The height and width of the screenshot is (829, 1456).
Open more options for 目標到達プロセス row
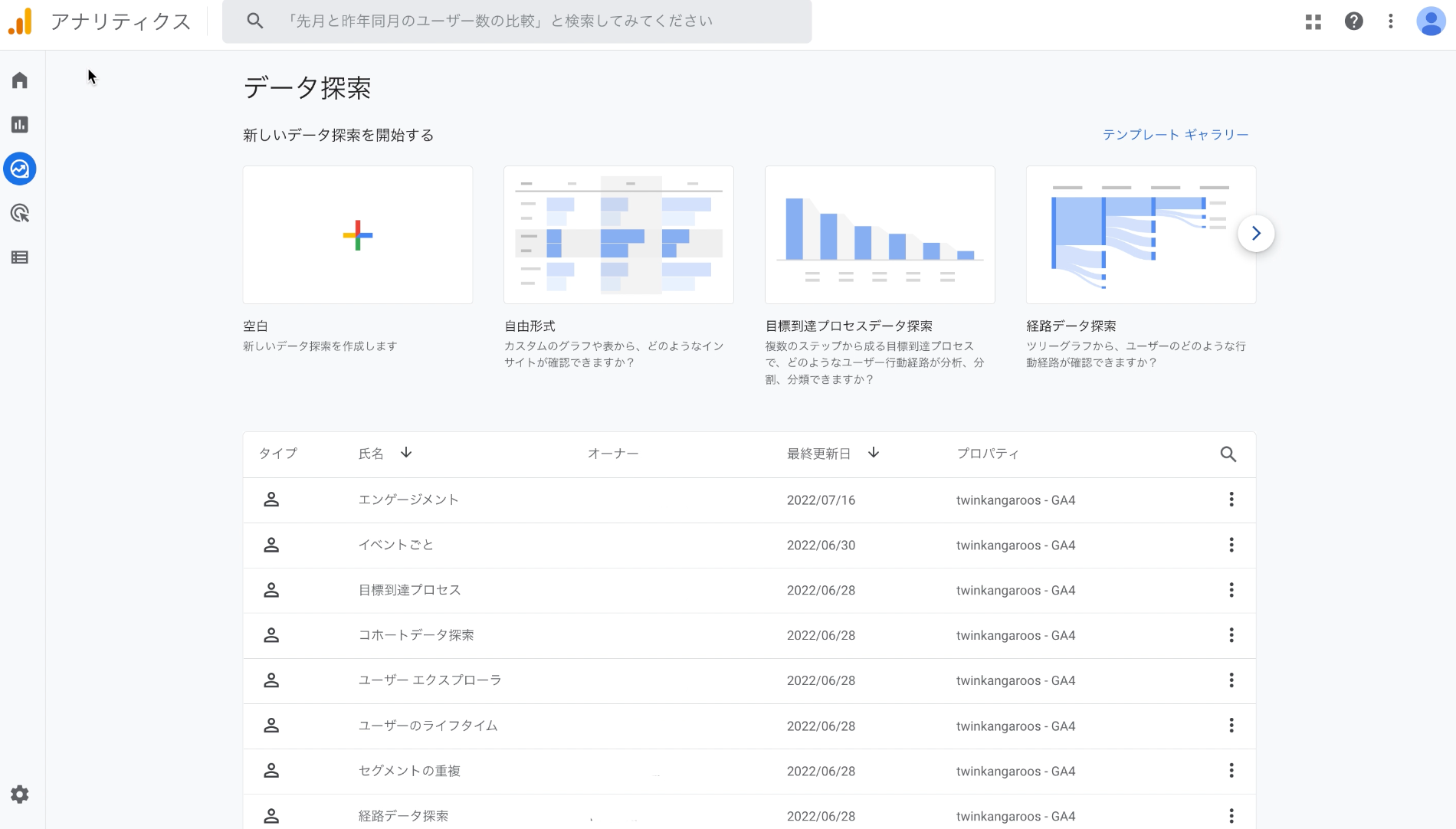coord(1231,590)
